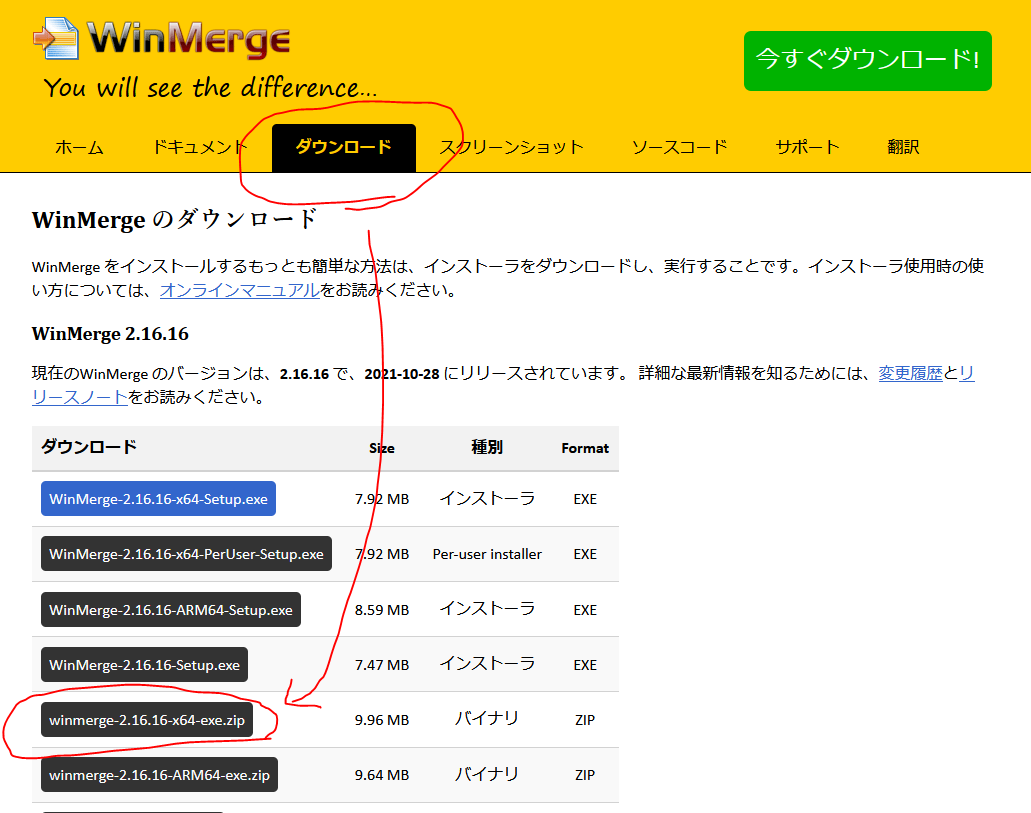
Task: Click the WinMerge logo icon
Action: click(56, 38)
